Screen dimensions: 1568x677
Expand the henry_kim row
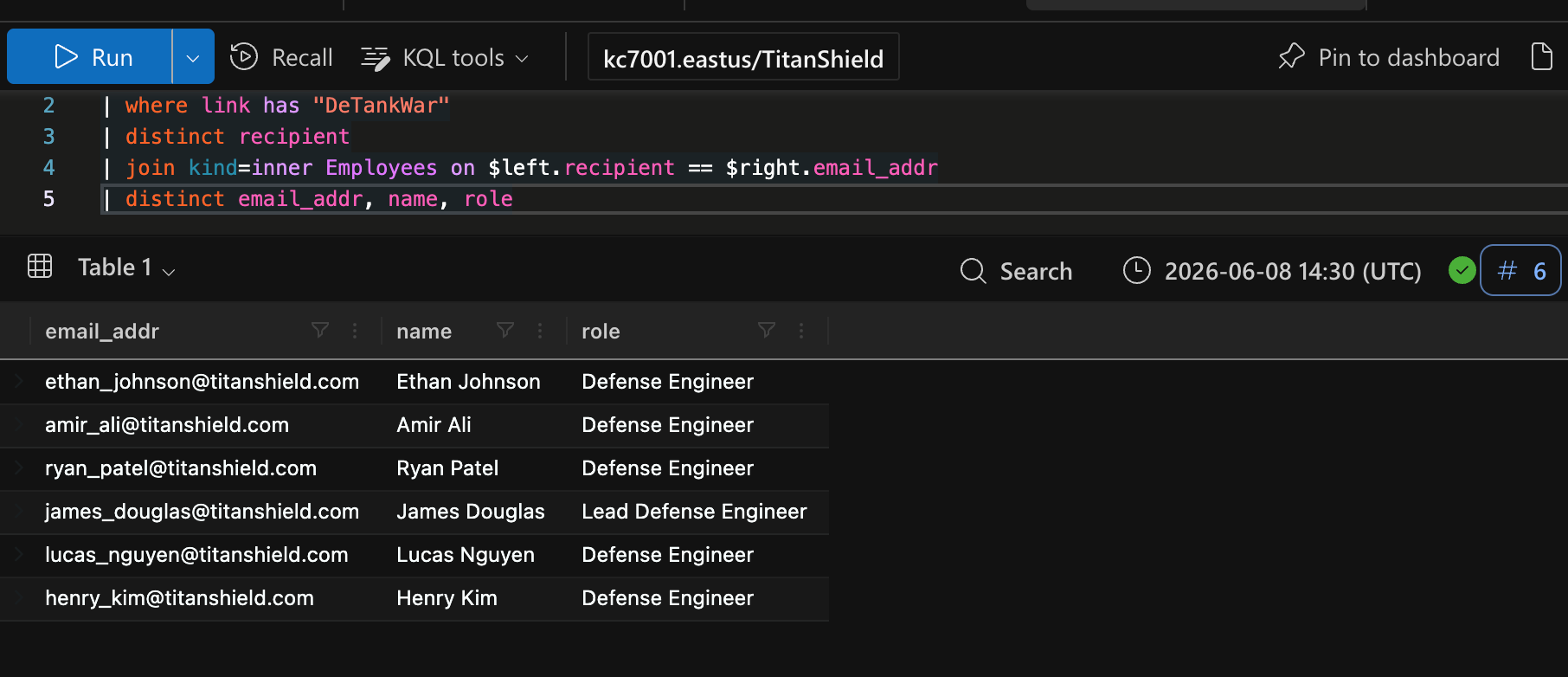pyautogui.click(x=19, y=597)
